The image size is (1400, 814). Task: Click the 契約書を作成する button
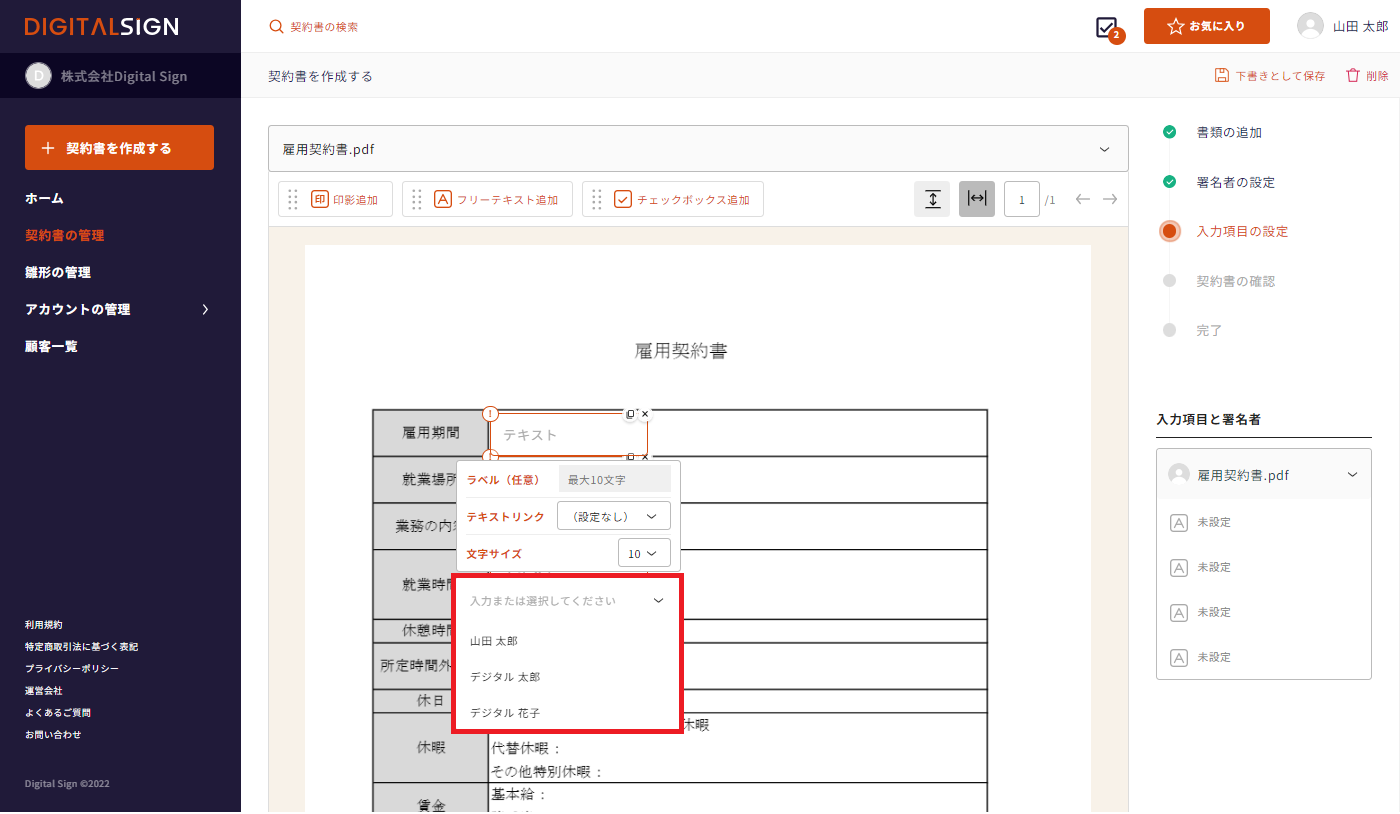click(119, 148)
